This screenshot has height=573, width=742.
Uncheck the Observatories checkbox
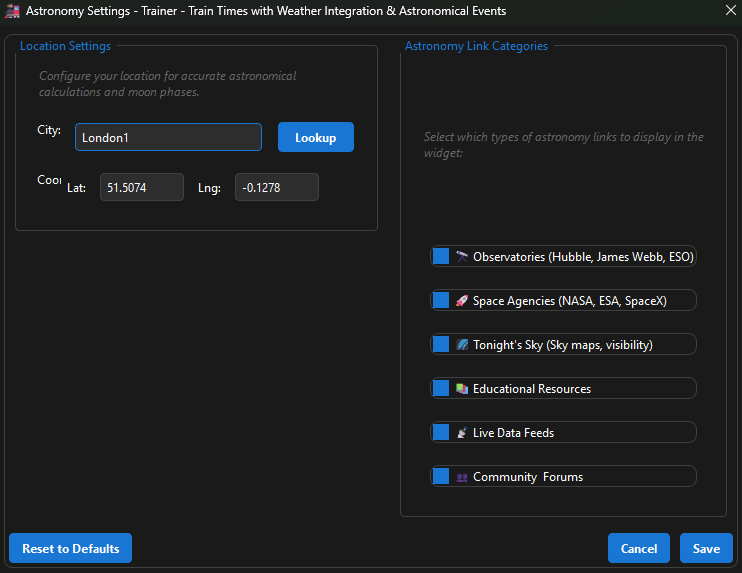[x=441, y=257]
